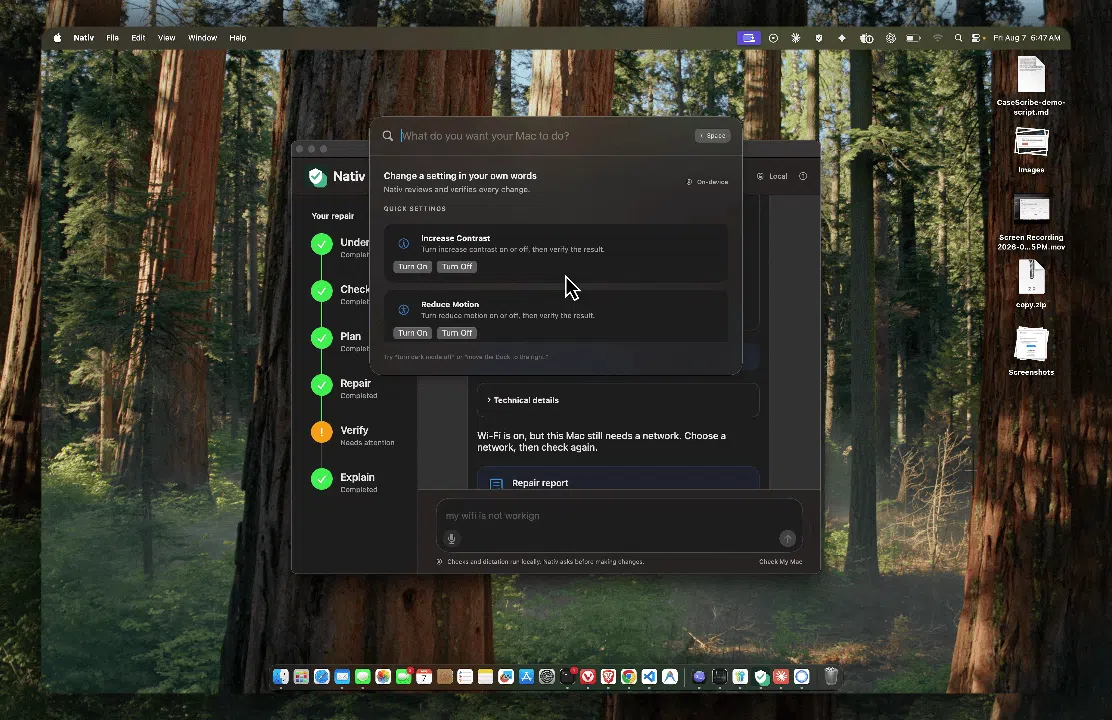Select the copy.zip file on the desktop

1031,283
